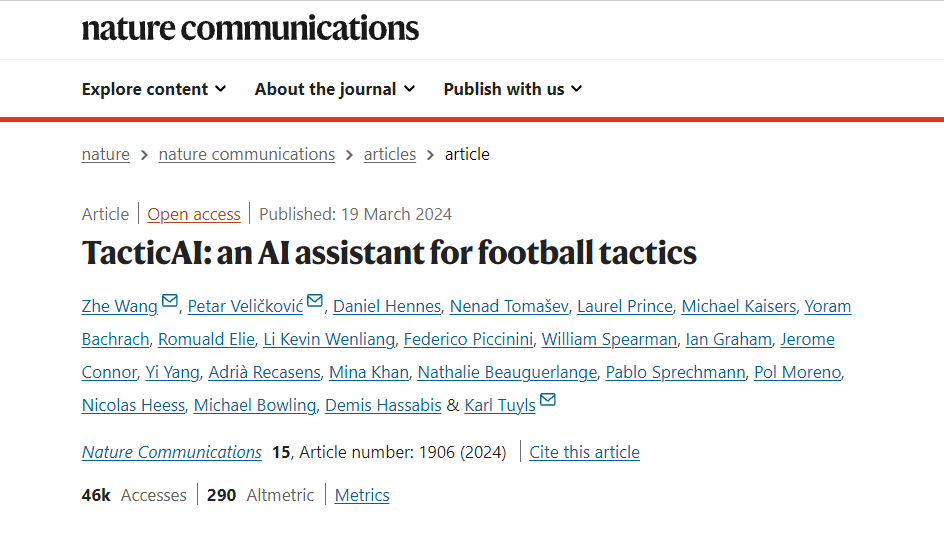Open the italic Nature Communications journal link
Image resolution: width=944 pixels, height=539 pixels.
click(x=172, y=452)
